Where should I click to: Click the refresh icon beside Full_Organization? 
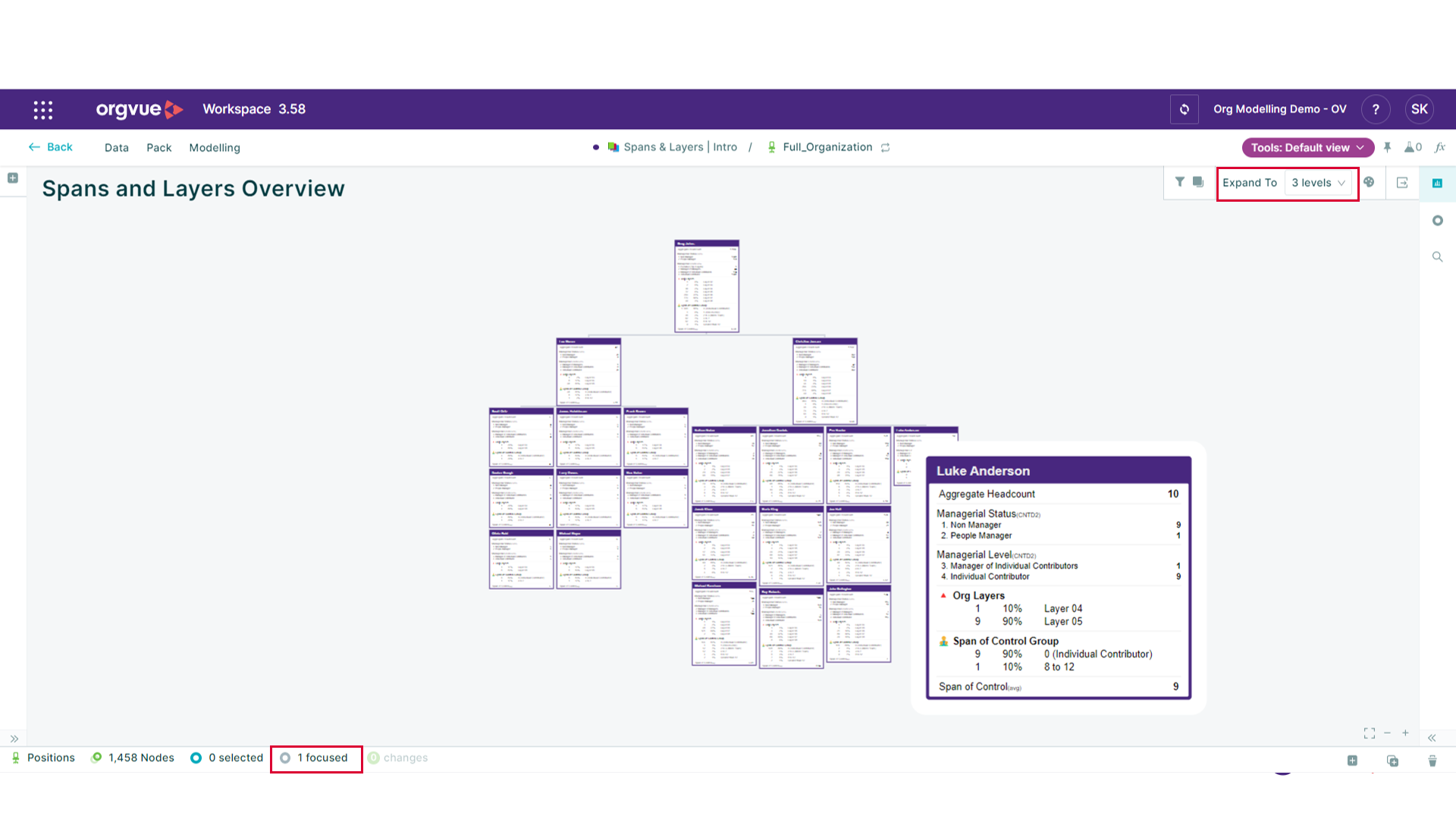885,148
